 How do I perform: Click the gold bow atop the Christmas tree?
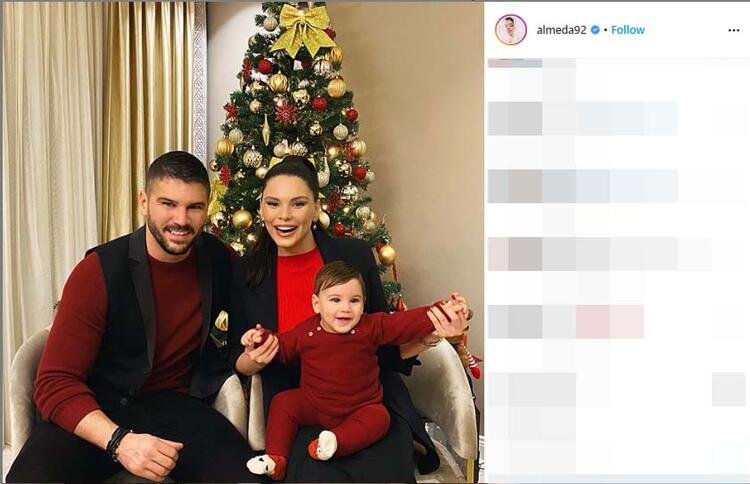click(x=303, y=28)
